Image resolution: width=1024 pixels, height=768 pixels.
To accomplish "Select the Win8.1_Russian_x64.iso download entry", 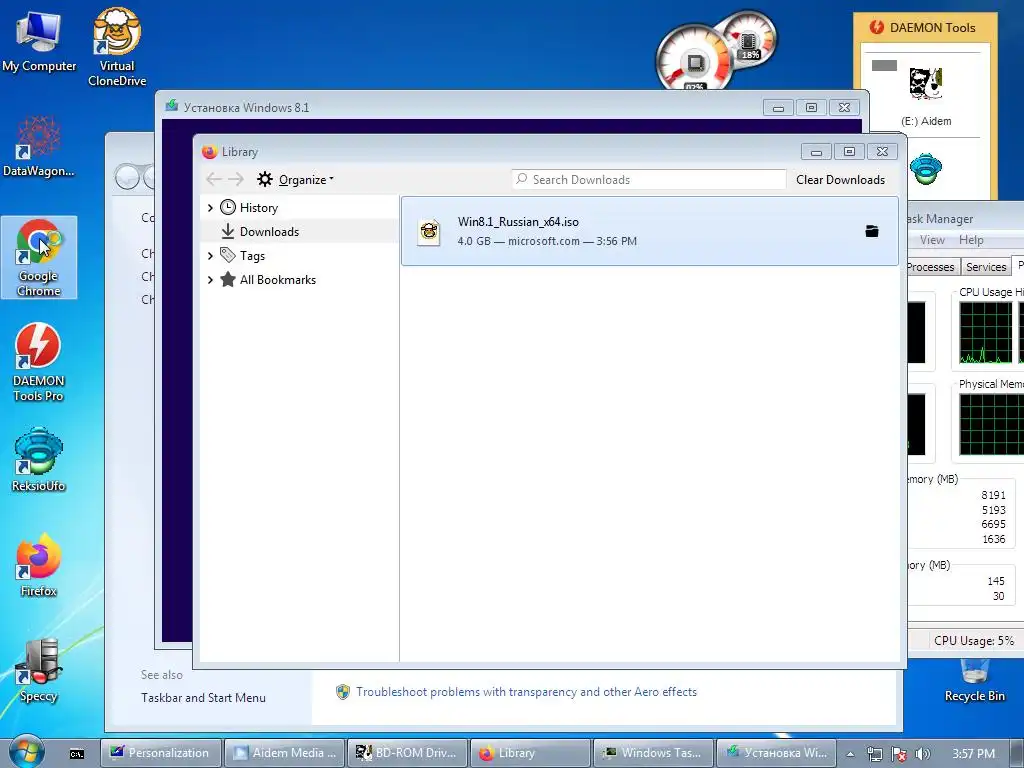I will pyautogui.click(x=650, y=231).
